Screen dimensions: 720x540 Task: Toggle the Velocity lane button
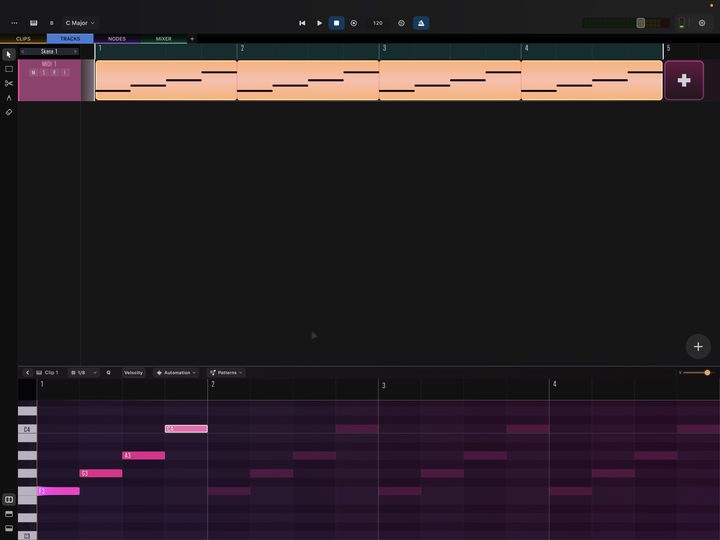pyautogui.click(x=133, y=372)
